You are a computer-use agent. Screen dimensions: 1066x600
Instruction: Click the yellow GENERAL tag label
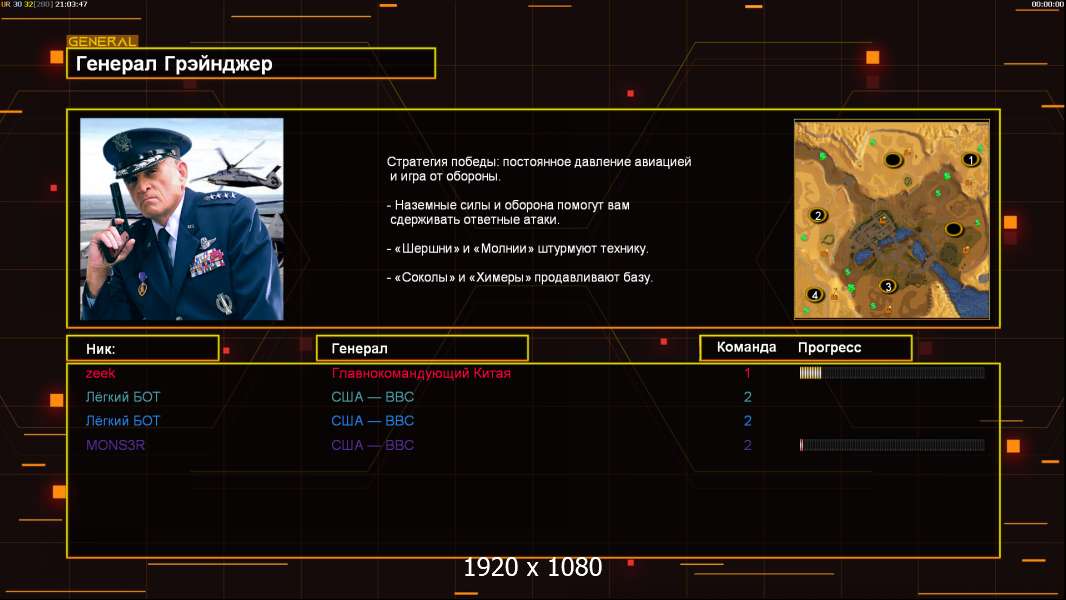103,41
